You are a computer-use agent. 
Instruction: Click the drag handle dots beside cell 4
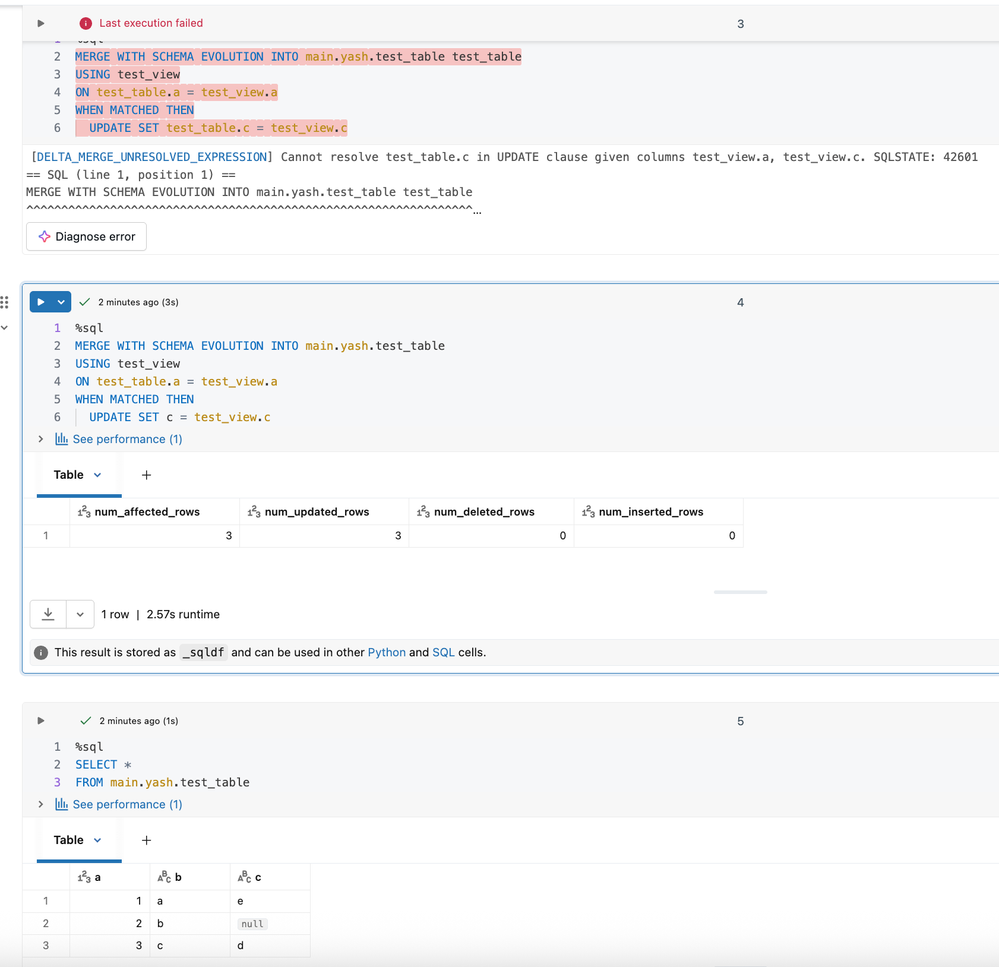point(5,302)
